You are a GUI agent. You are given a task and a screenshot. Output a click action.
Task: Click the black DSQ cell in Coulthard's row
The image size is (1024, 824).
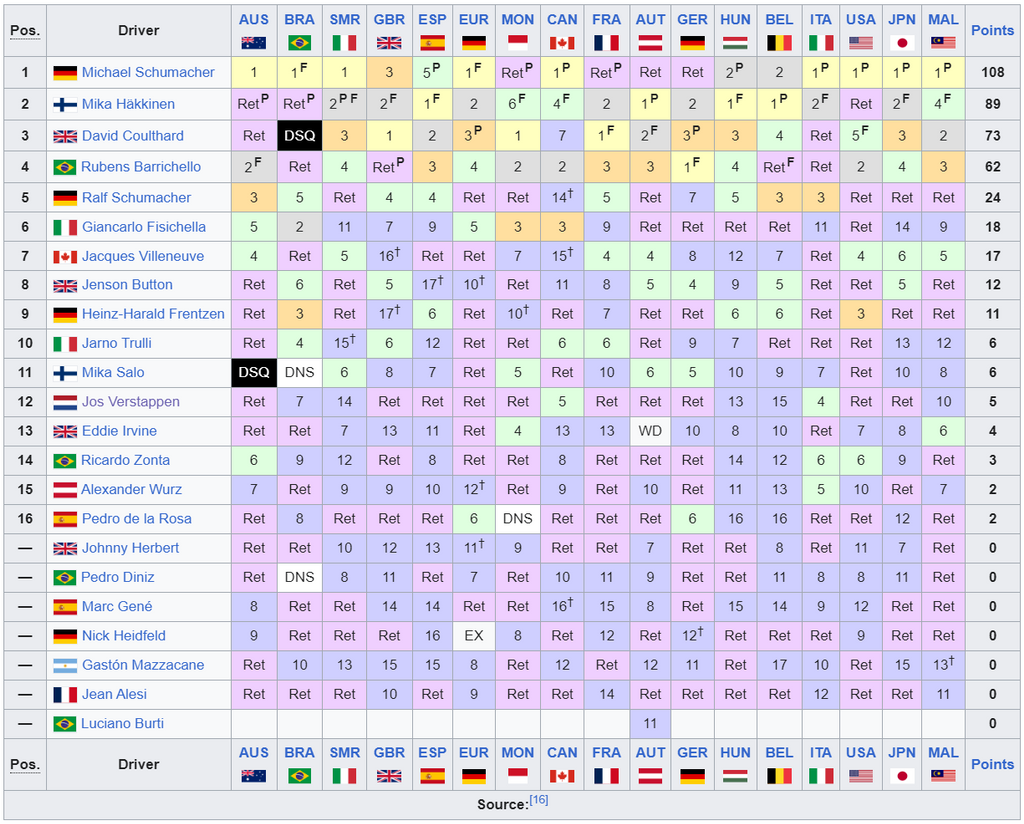[300, 136]
